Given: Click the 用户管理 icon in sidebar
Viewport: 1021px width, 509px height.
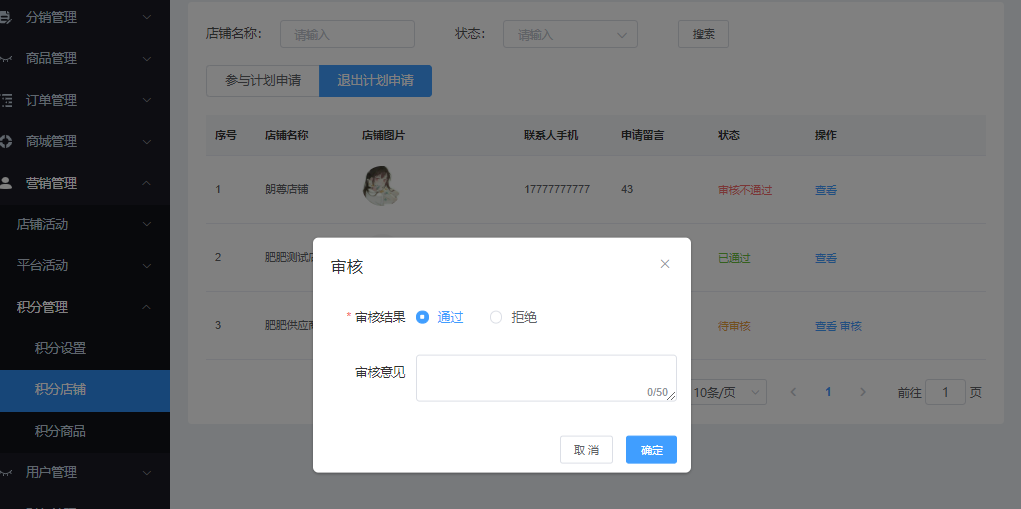Looking at the screenshot, I should coord(6,472).
